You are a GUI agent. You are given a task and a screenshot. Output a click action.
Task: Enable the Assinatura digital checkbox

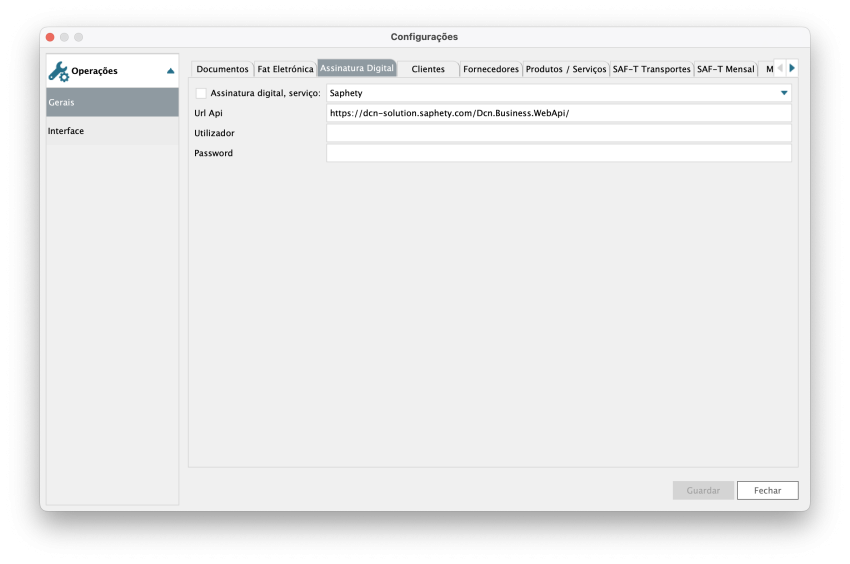click(x=201, y=93)
